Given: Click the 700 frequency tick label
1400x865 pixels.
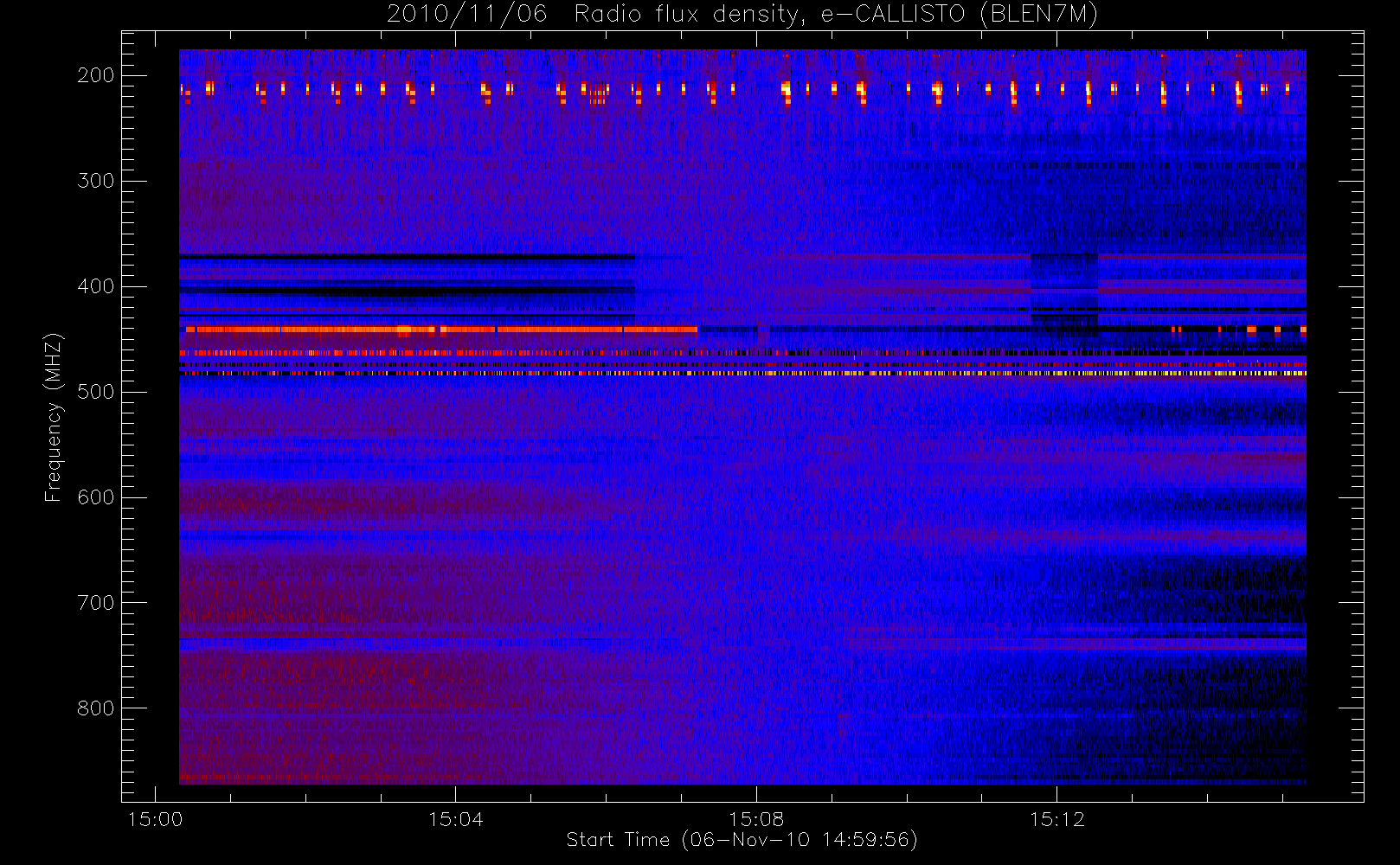Looking at the screenshot, I should point(96,603).
